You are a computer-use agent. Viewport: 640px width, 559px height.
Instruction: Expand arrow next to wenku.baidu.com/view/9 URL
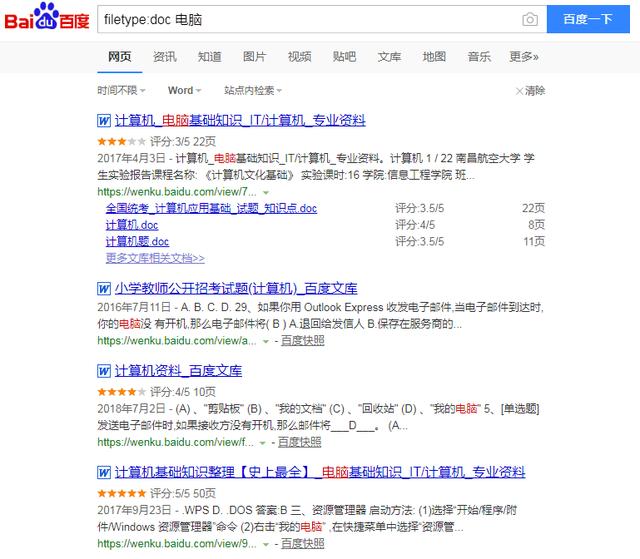(266, 544)
